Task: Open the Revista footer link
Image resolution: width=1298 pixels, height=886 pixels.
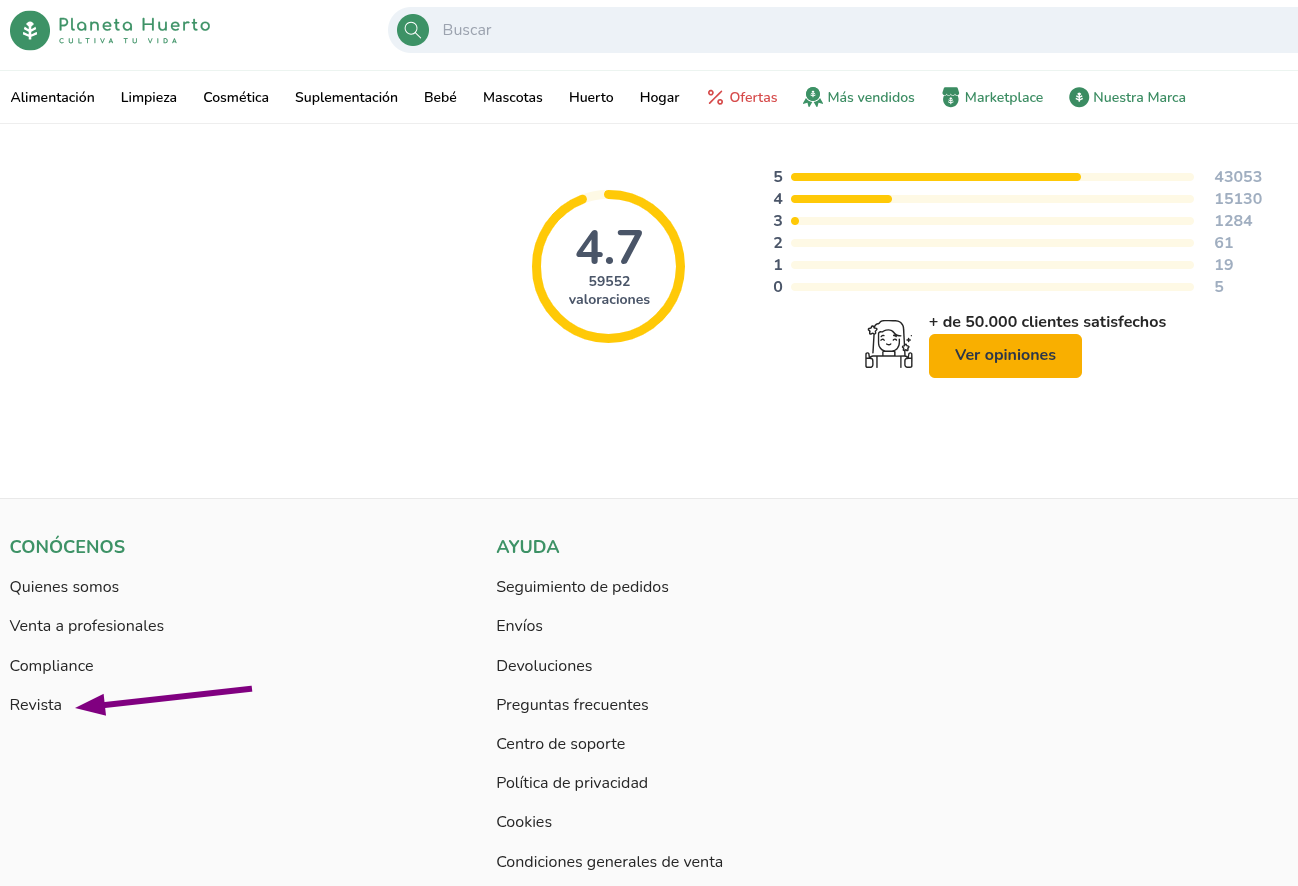Action: (x=36, y=705)
